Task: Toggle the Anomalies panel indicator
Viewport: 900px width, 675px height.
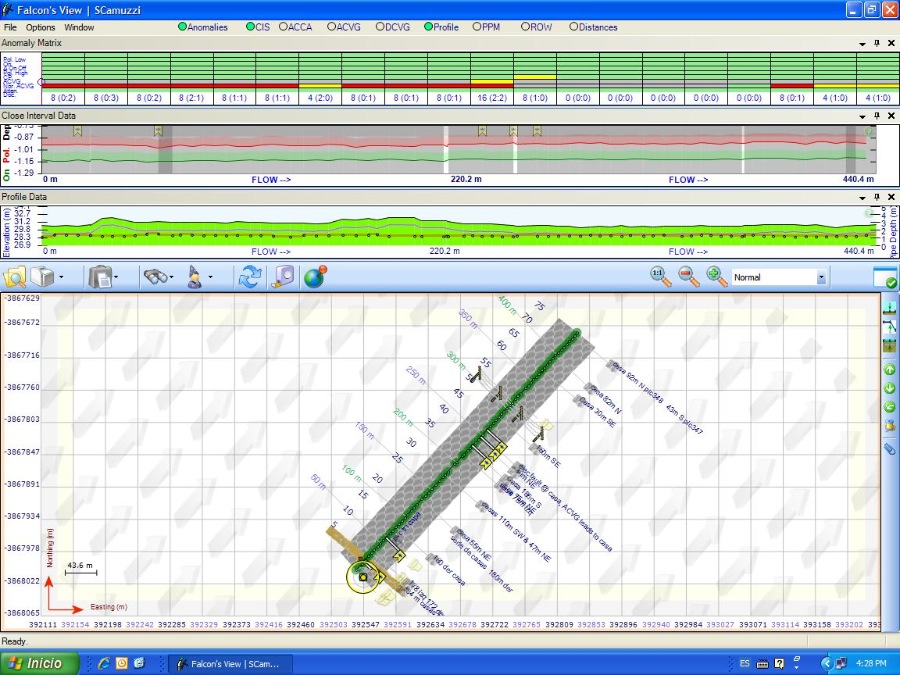Action: pos(182,27)
